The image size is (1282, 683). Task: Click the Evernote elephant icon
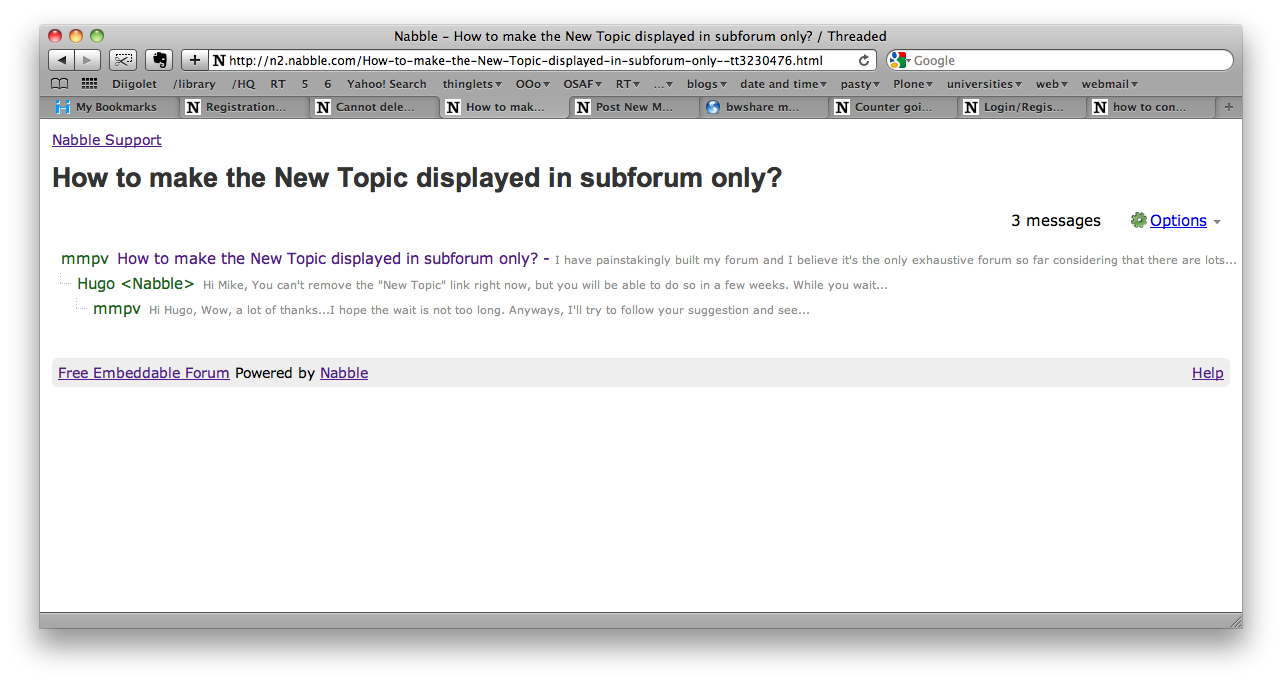click(158, 60)
